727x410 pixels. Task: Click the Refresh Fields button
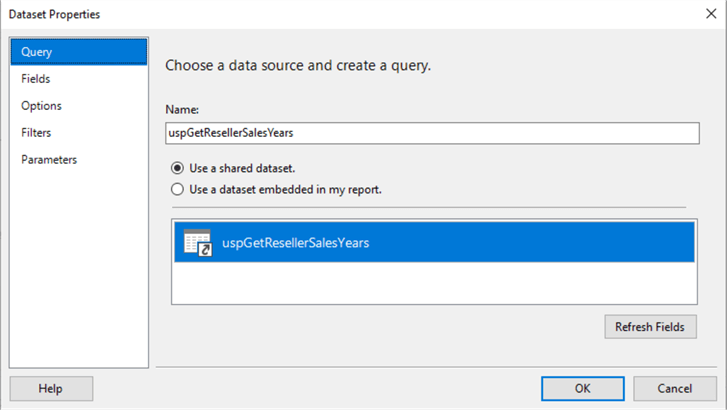[x=650, y=327]
